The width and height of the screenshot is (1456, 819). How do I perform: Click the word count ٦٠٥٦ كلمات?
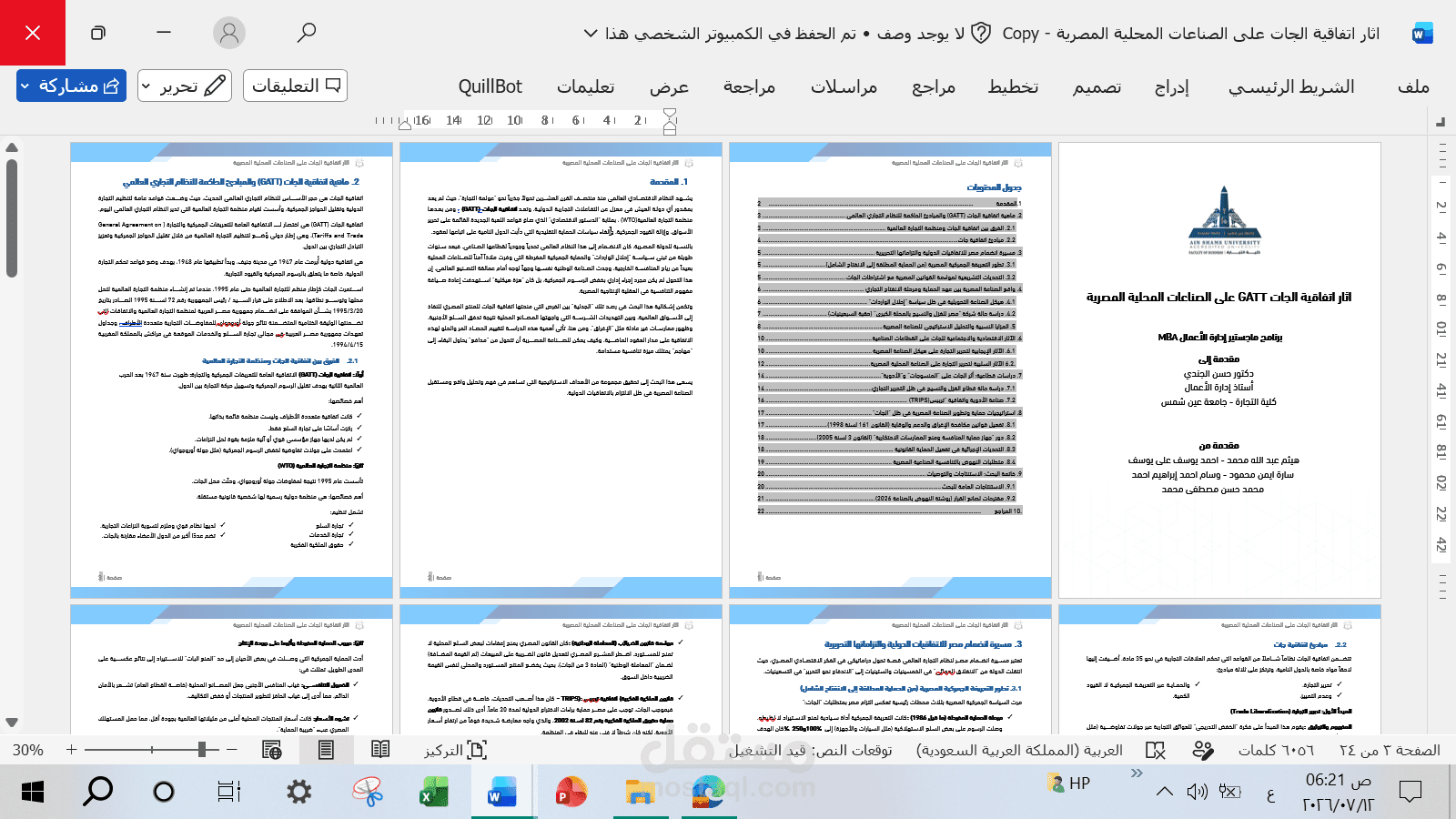(1276, 750)
